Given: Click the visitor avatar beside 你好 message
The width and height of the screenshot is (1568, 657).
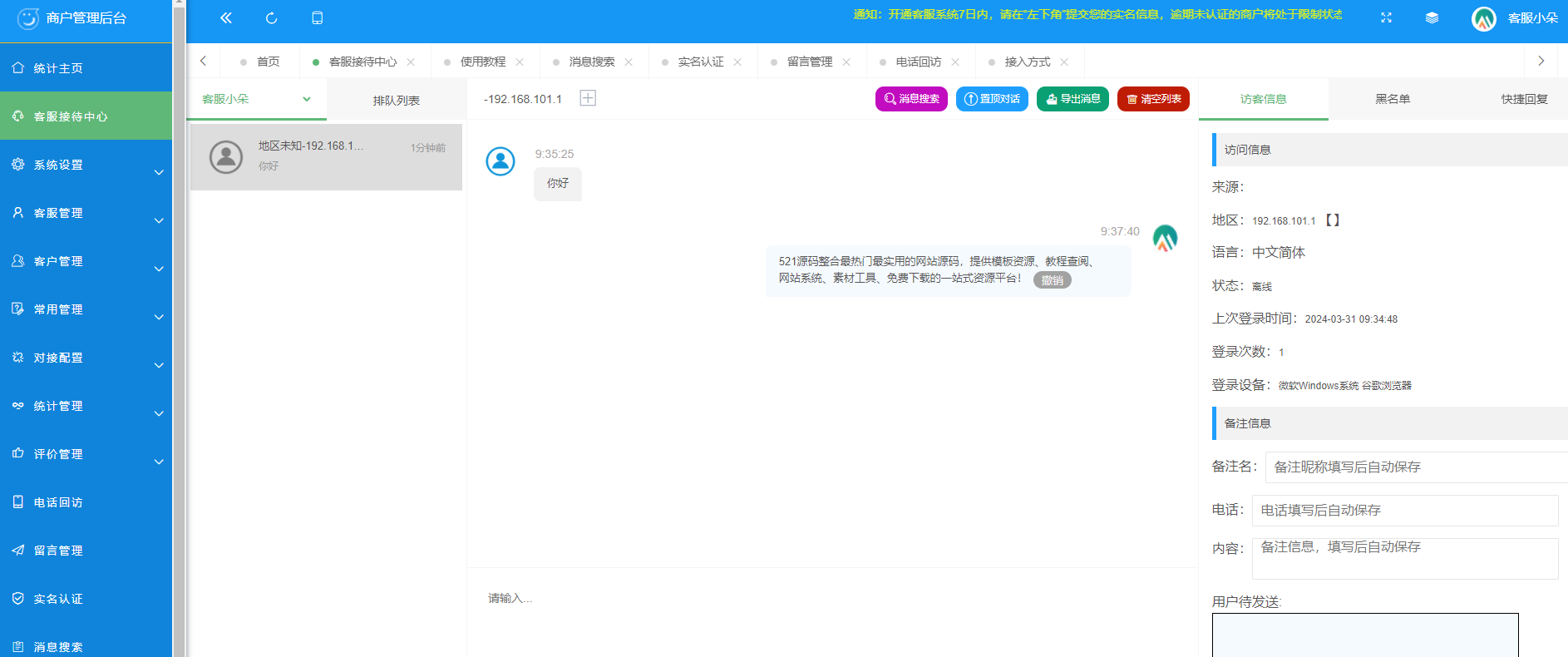Looking at the screenshot, I should (x=500, y=161).
